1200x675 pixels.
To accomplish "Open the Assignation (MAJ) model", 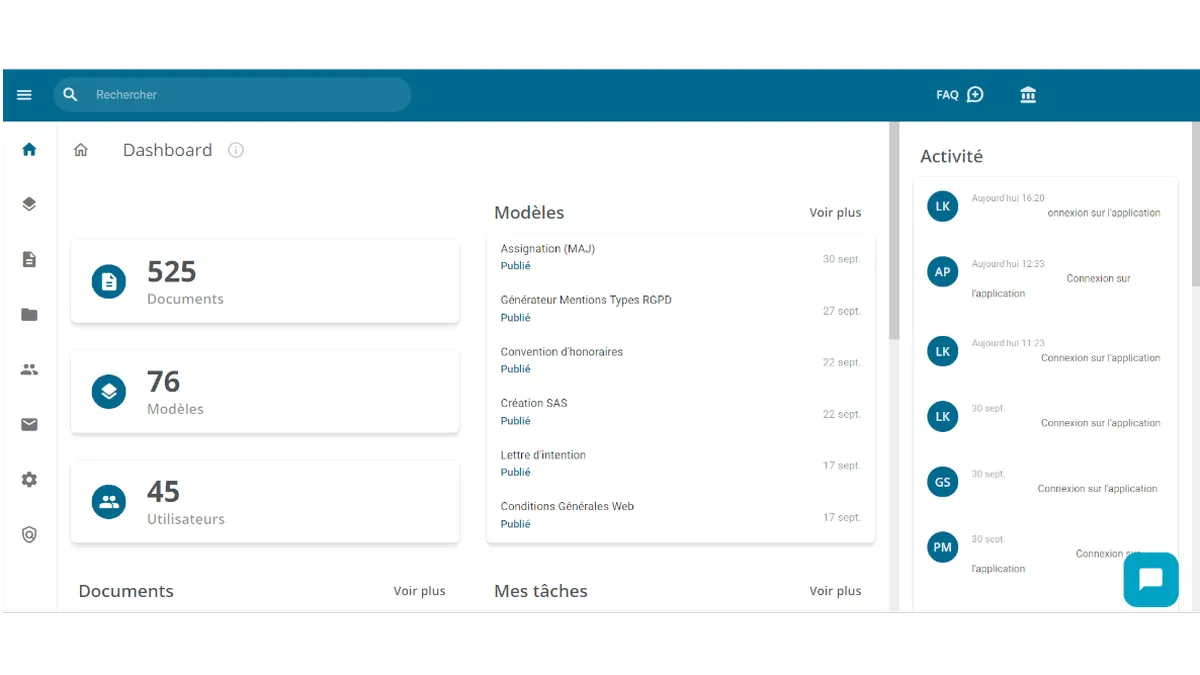I will [680, 258].
